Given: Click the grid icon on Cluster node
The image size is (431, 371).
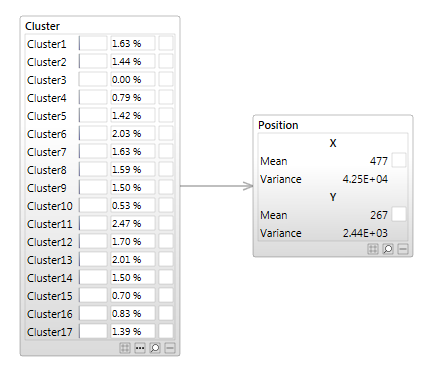Looking at the screenshot, I should (125, 348).
